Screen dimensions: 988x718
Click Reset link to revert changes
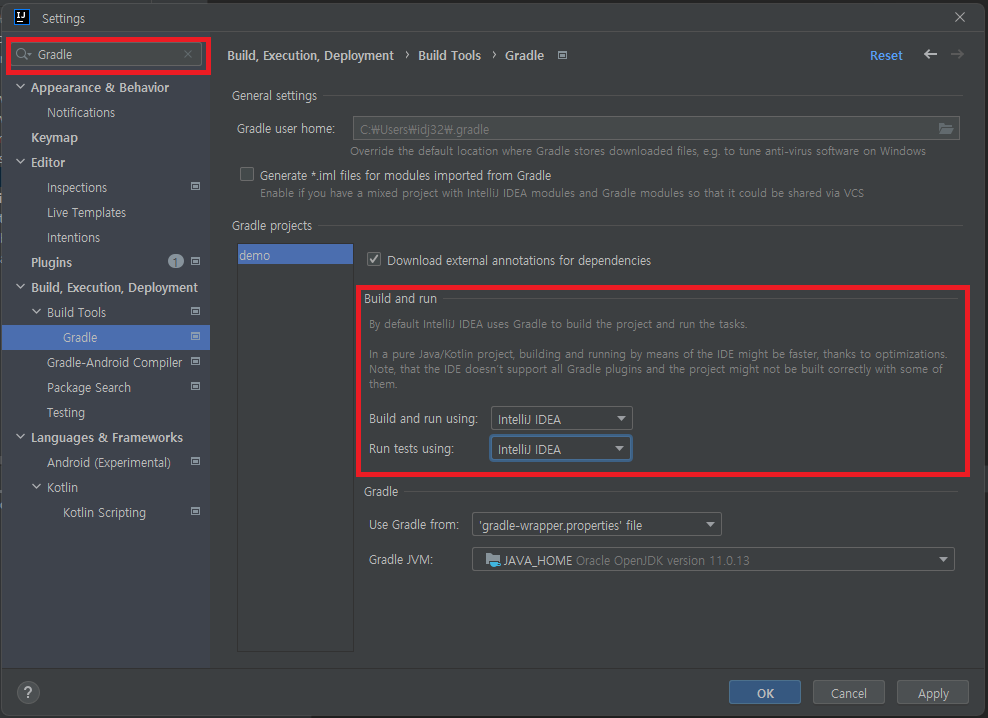[x=886, y=55]
